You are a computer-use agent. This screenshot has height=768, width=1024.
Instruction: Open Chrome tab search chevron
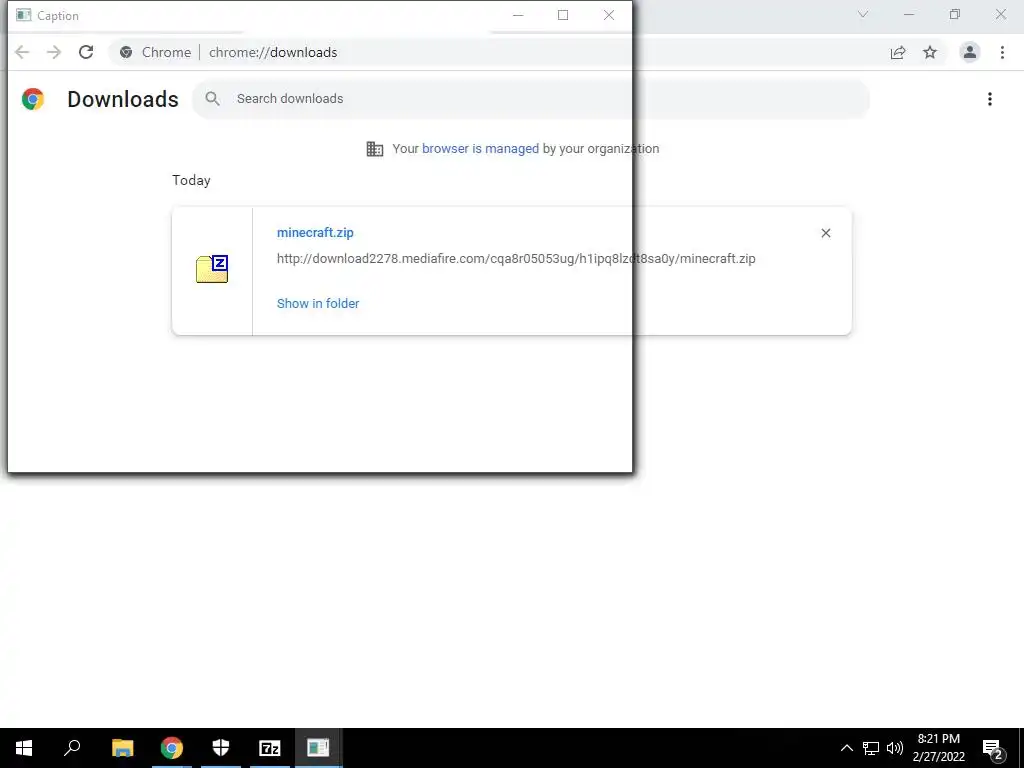coord(863,14)
